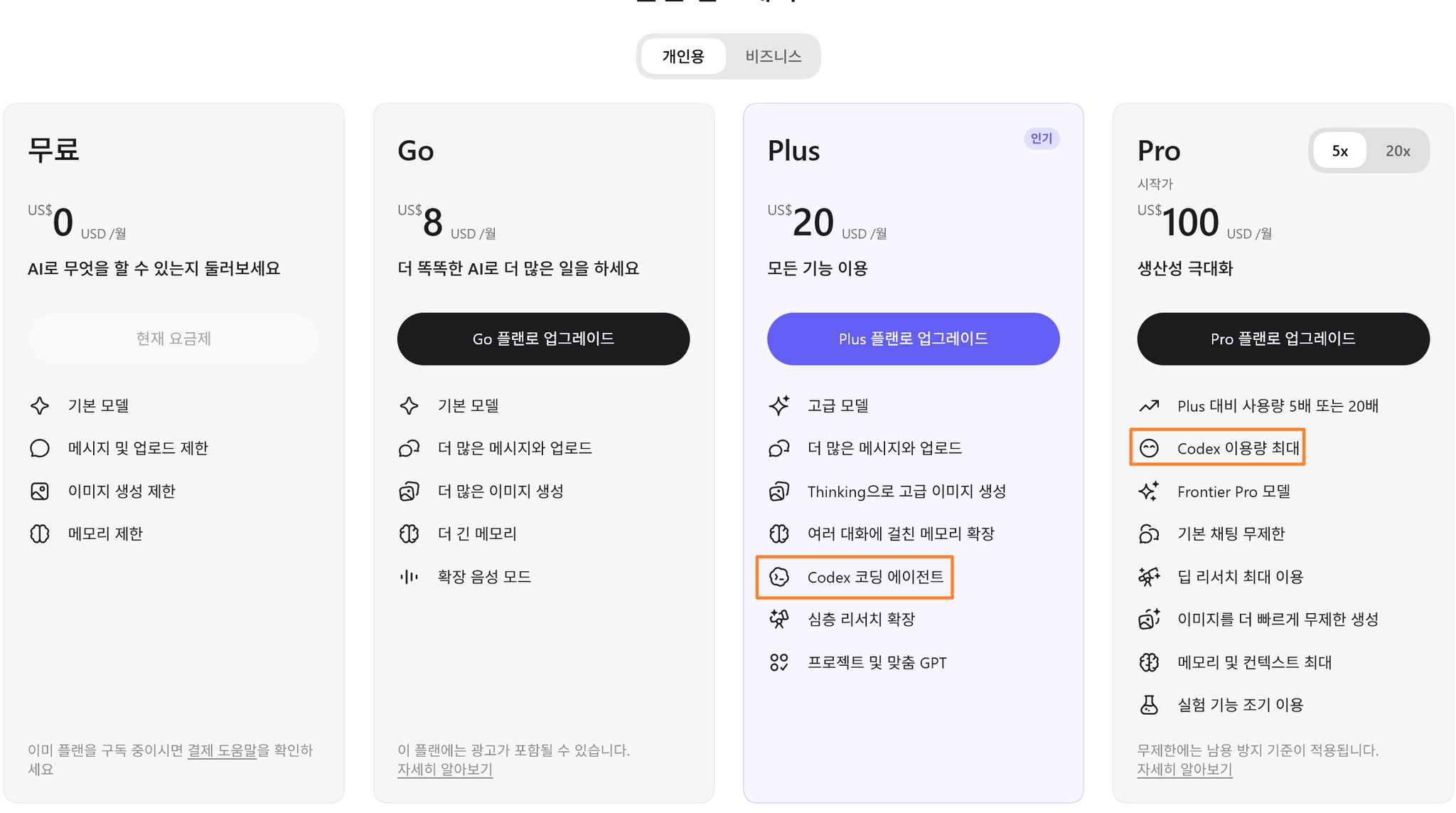Click the flask icon for experimental features

coord(1149,705)
